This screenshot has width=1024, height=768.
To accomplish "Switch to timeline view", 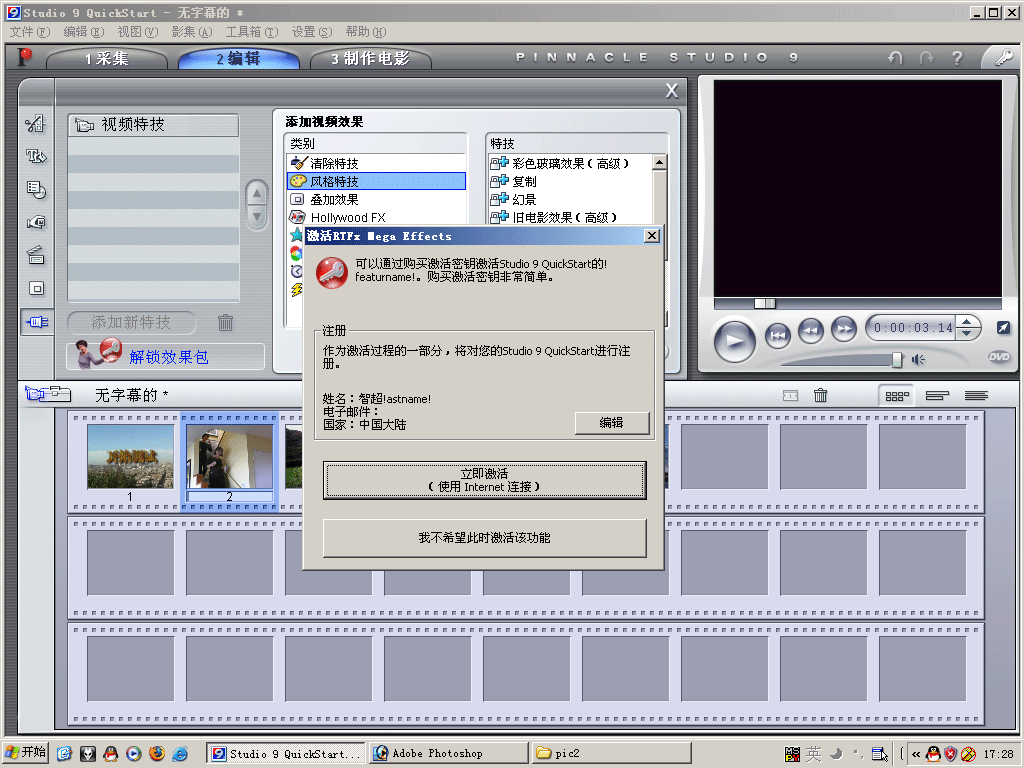I will (x=937, y=396).
